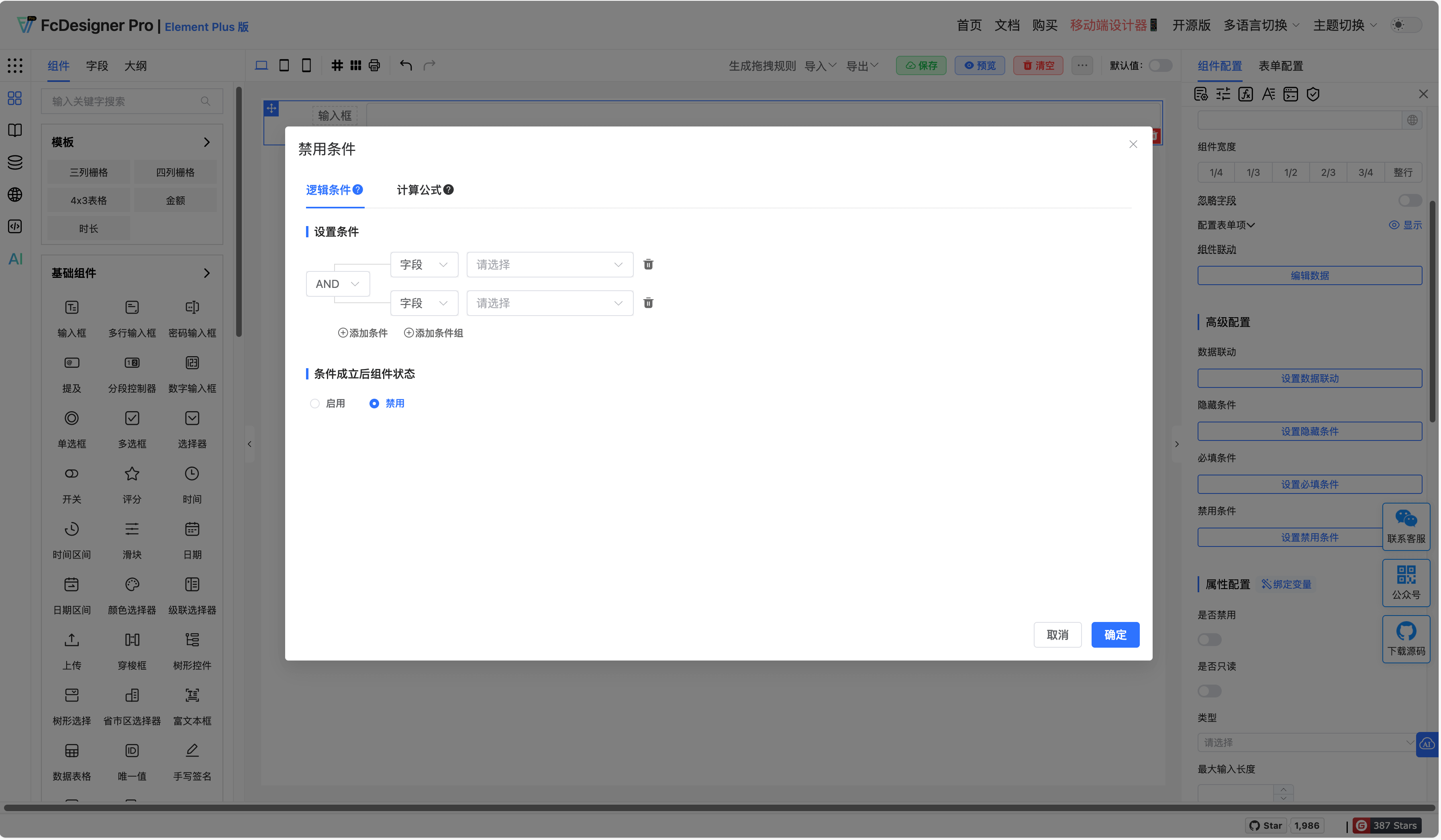Select the 禁用 radio option
This screenshot has height=840, width=1441.
click(x=375, y=403)
